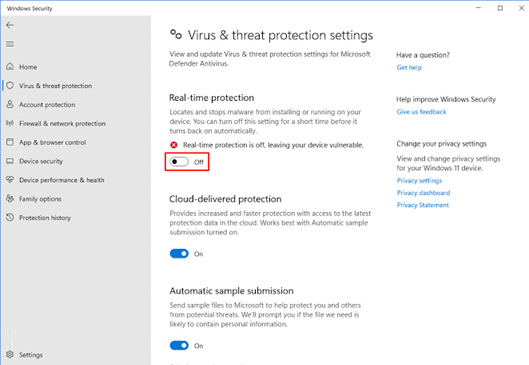The image size is (529, 365).
Task: Click the Home house icon
Action: [x=10, y=66]
